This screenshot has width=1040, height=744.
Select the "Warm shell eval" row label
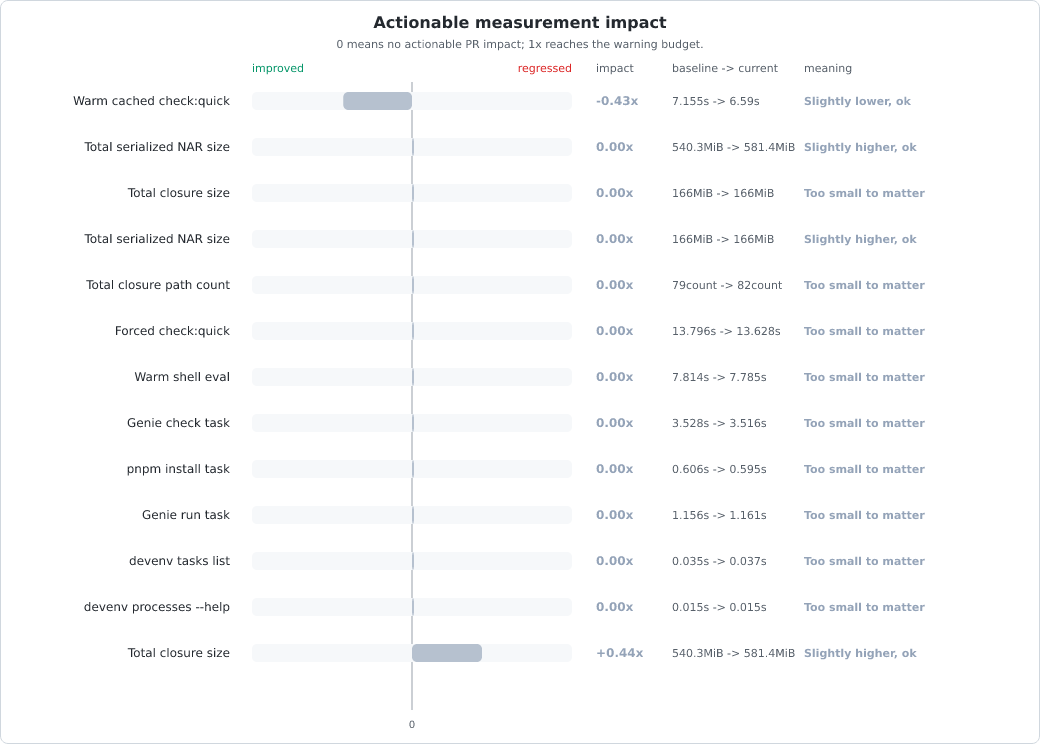[182, 377]
